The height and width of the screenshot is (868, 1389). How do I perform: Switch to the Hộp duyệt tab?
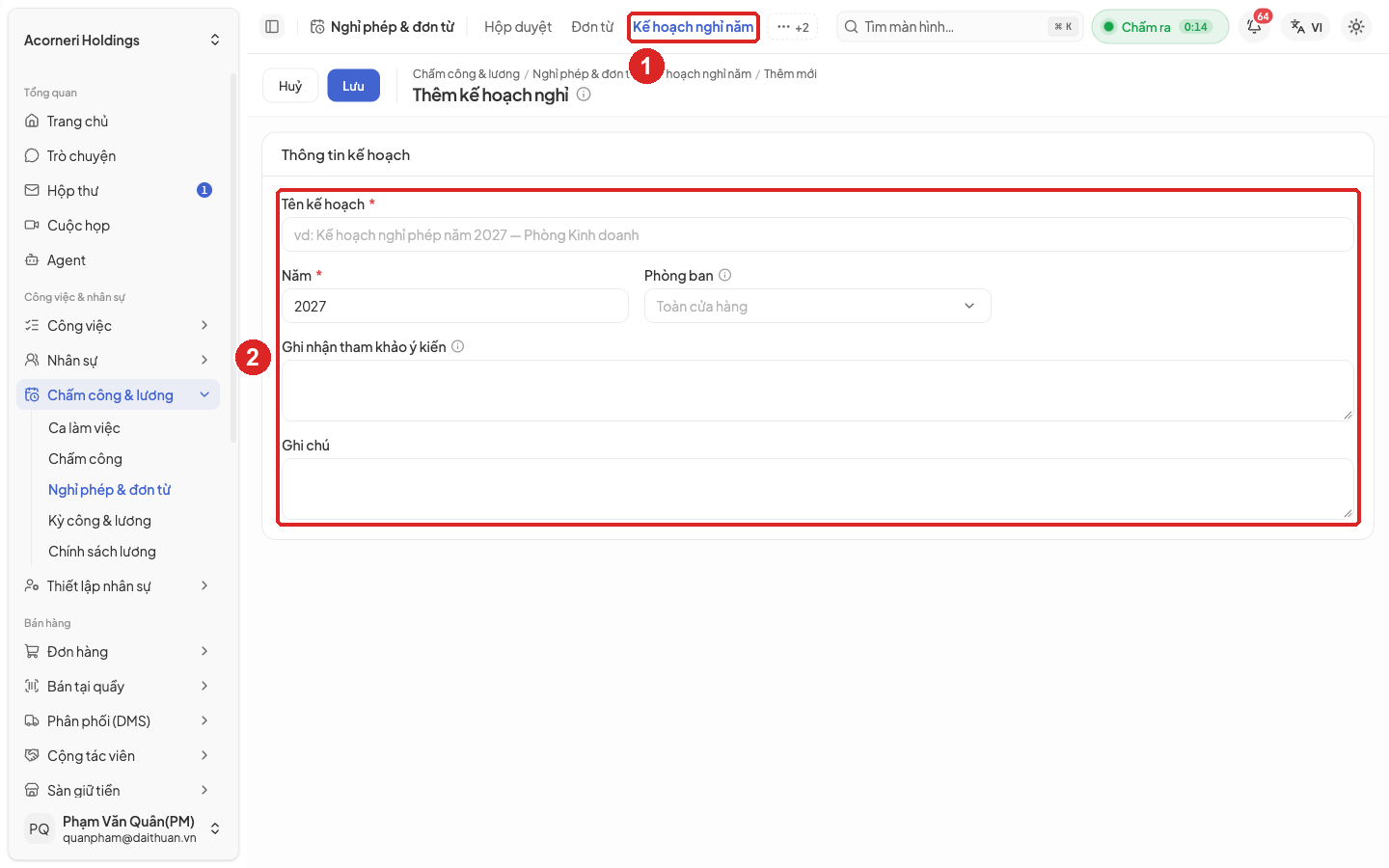pyautogui.click(x=518, y=27)
